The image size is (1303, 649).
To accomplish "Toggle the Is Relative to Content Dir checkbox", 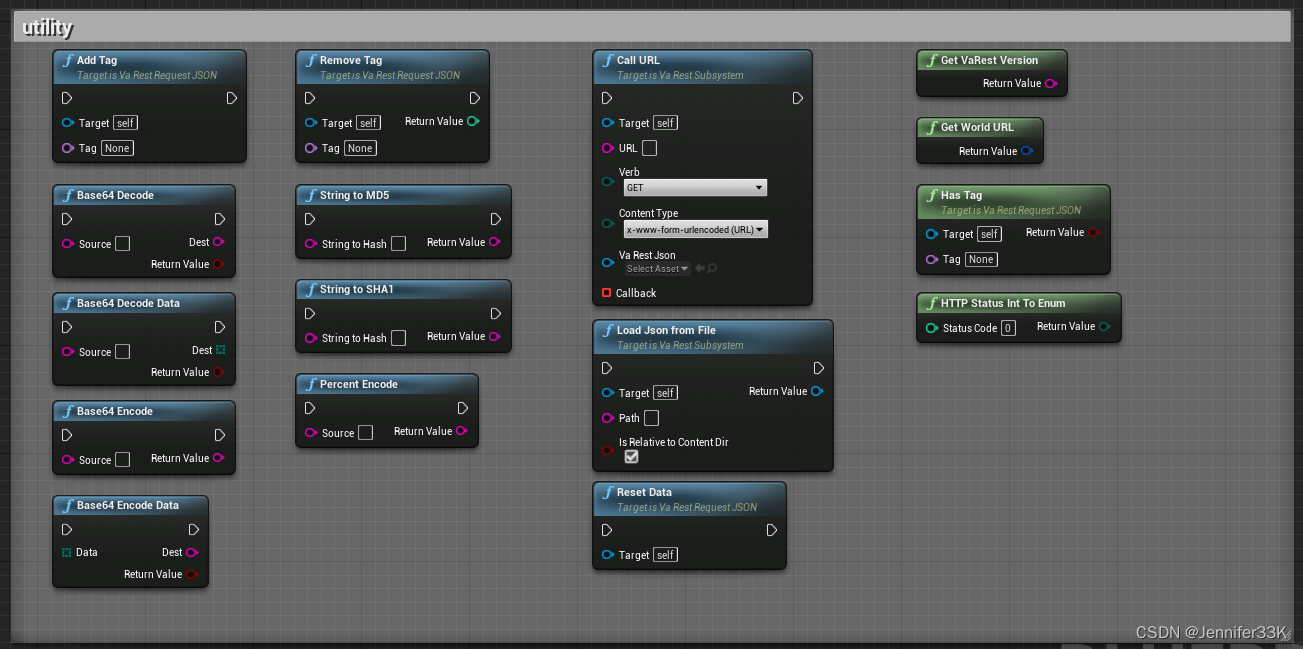I will 630,456.
